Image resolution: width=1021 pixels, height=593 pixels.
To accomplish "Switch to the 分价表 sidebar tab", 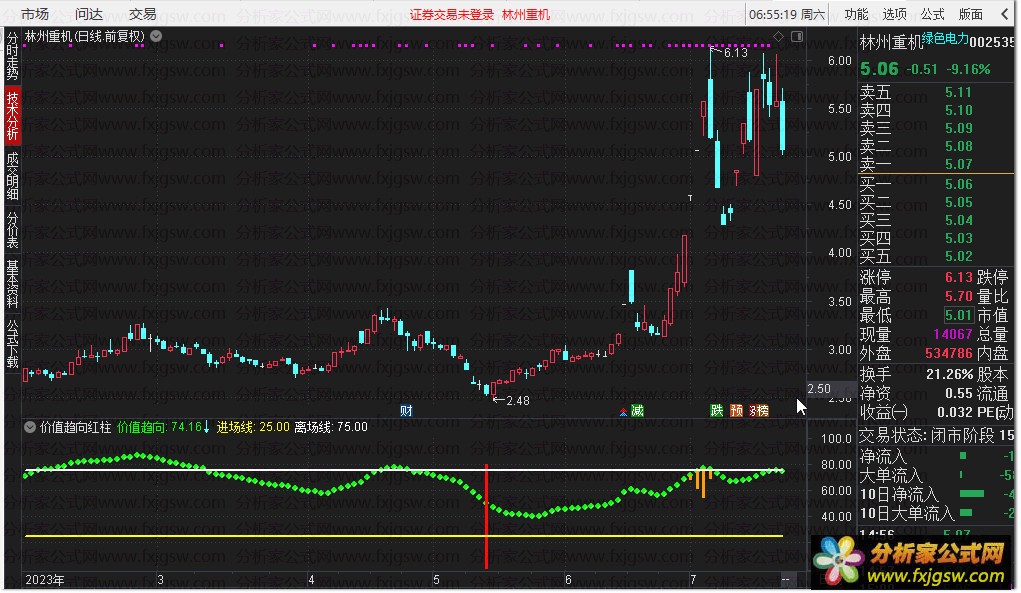I will tap(12, 229).
